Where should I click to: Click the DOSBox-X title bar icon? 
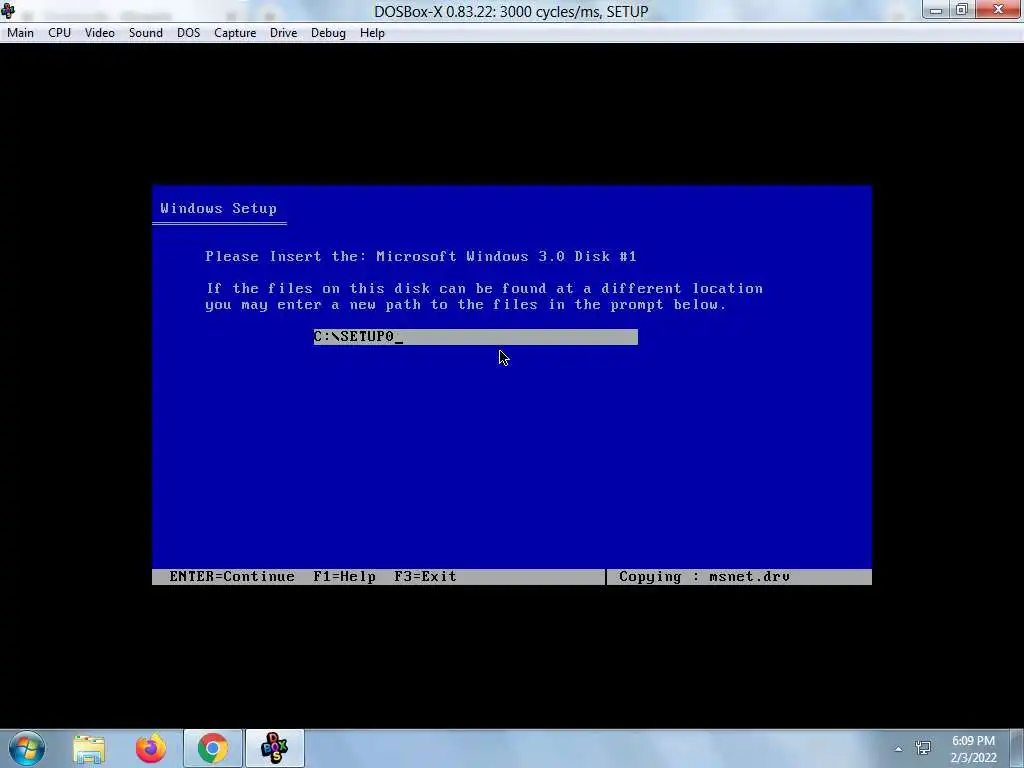[x=8, y=10]
